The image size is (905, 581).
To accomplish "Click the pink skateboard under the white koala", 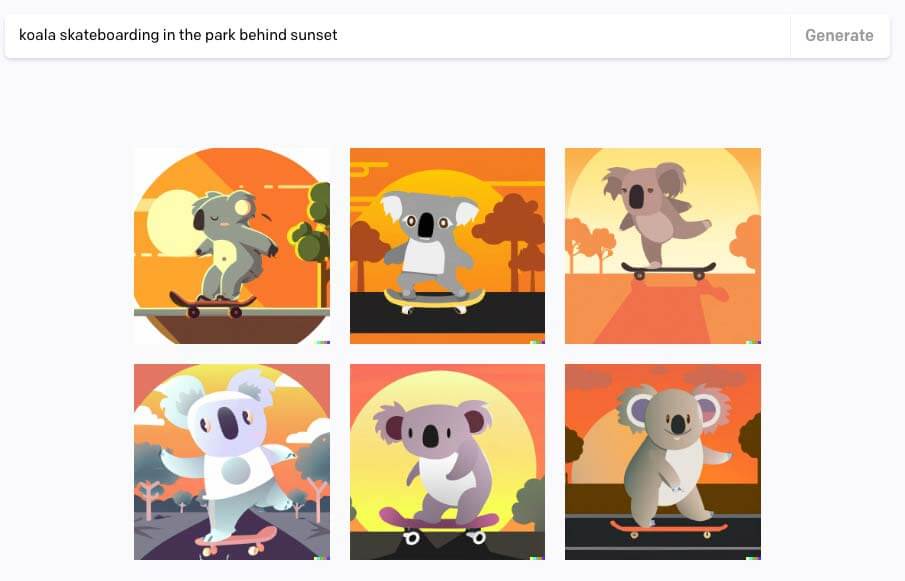I will [x=235, y=541].
